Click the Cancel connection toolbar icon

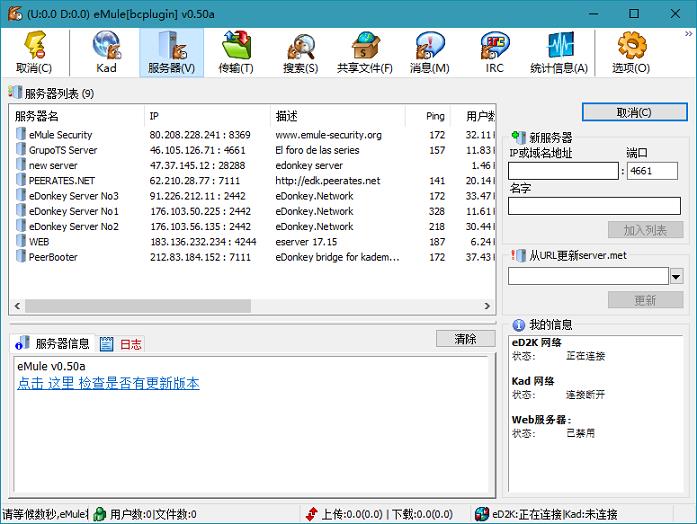point(34,52)
